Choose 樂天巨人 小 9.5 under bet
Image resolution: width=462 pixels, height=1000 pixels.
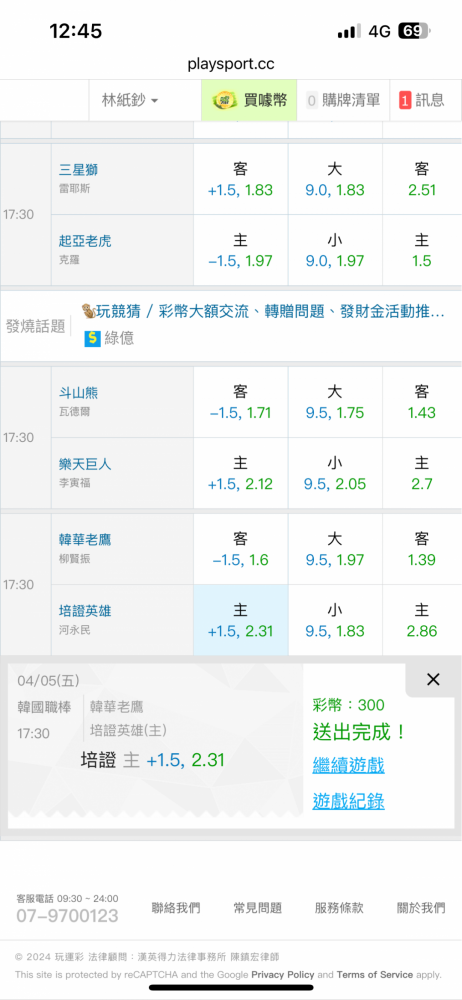coord(335,474)
